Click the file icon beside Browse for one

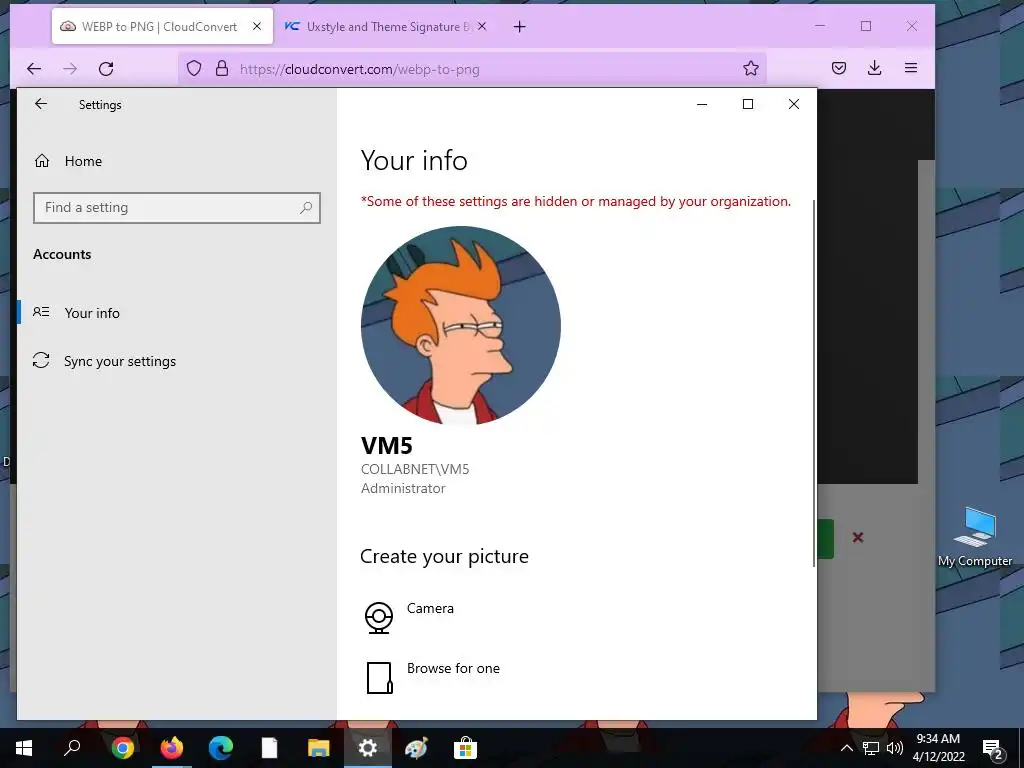[x=379, y=678]
